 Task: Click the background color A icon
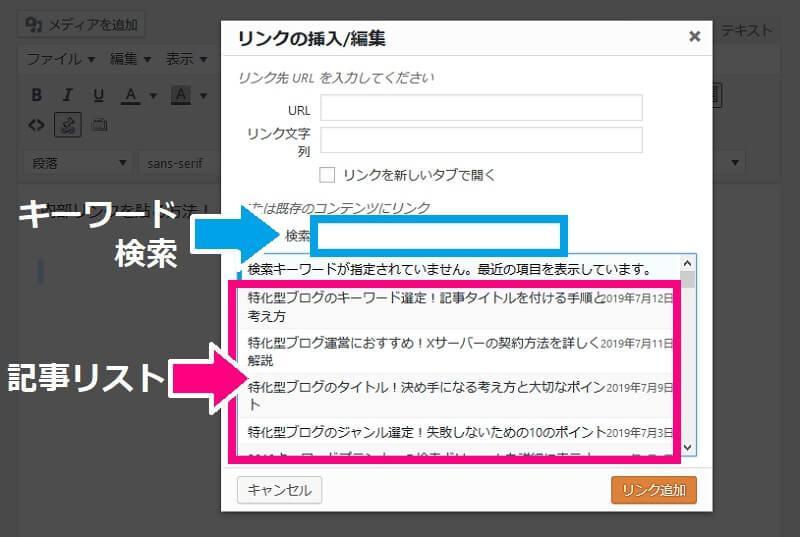[x=181, y=95]
